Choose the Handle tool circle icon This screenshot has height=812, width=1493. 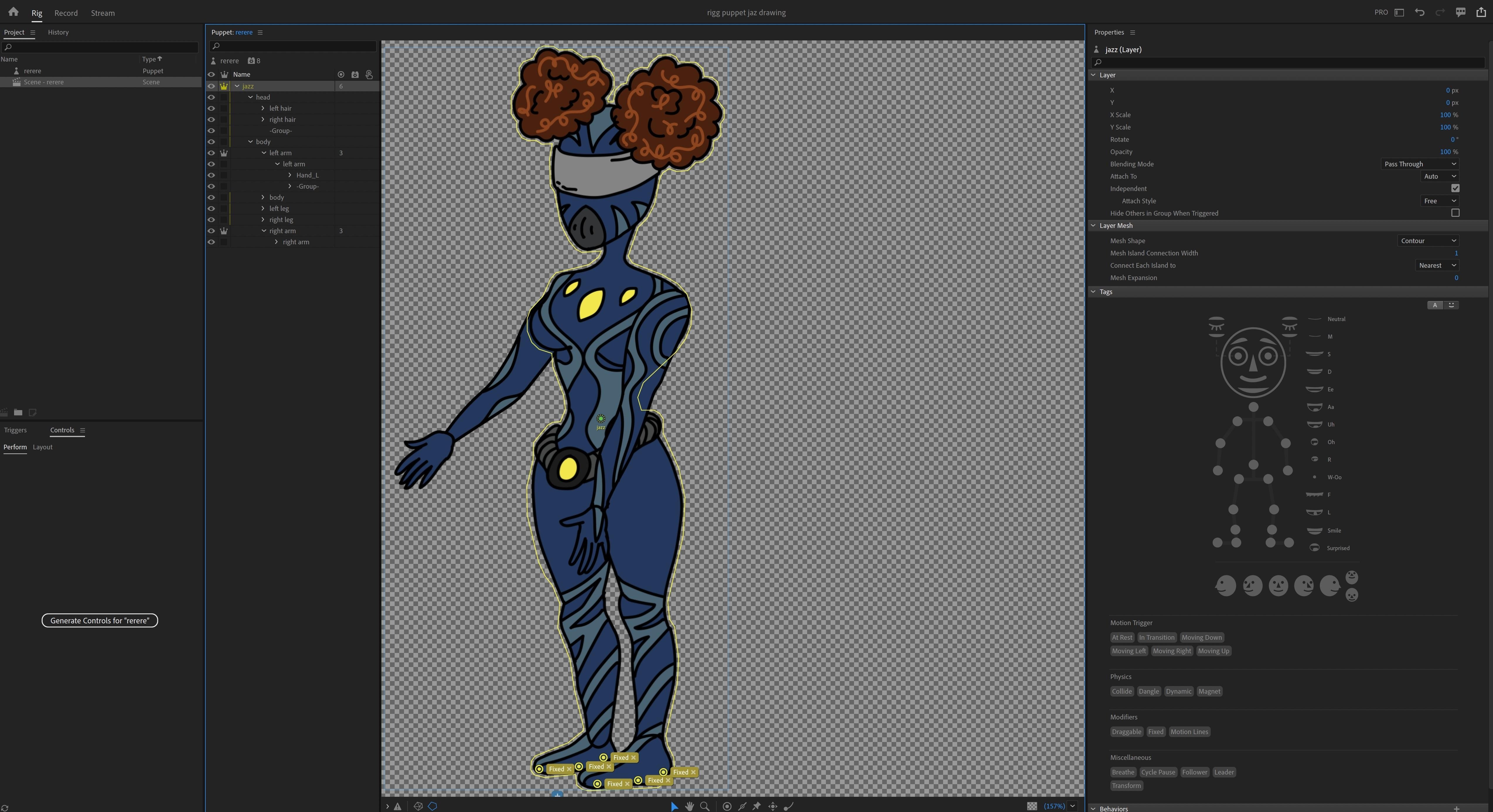(727, 806)
